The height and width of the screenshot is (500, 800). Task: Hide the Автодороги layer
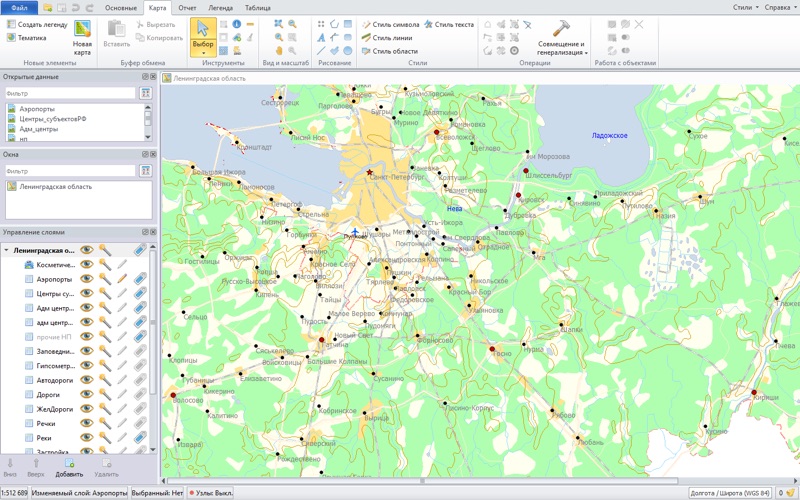click(x=87, y=380)
